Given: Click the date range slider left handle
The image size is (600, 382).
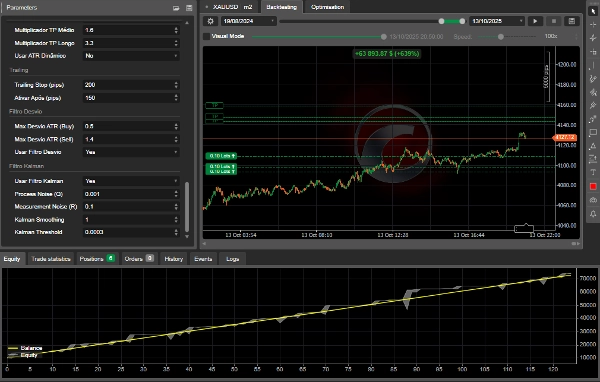Looking at the screenshot, I should (x=441, y=21).
